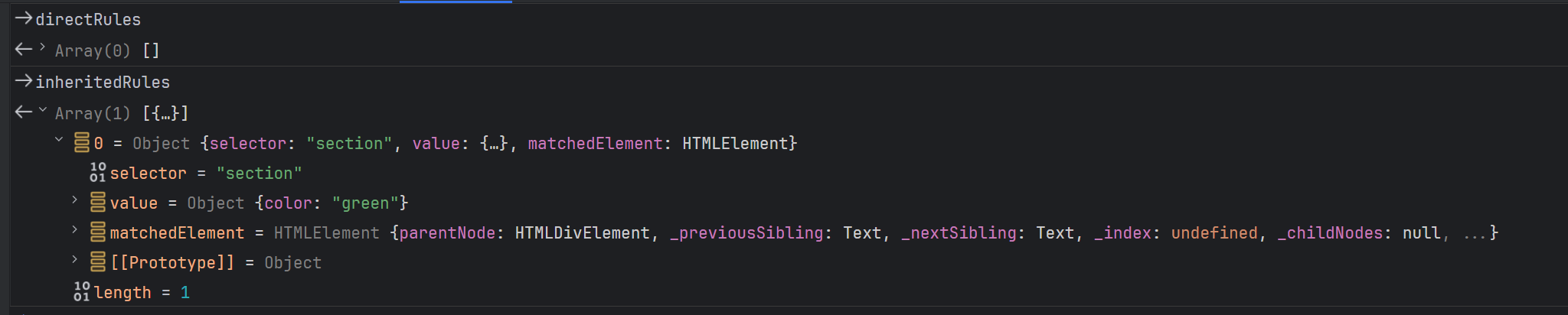
Task: Select the directRules console input line
Action: pos(88,19)
